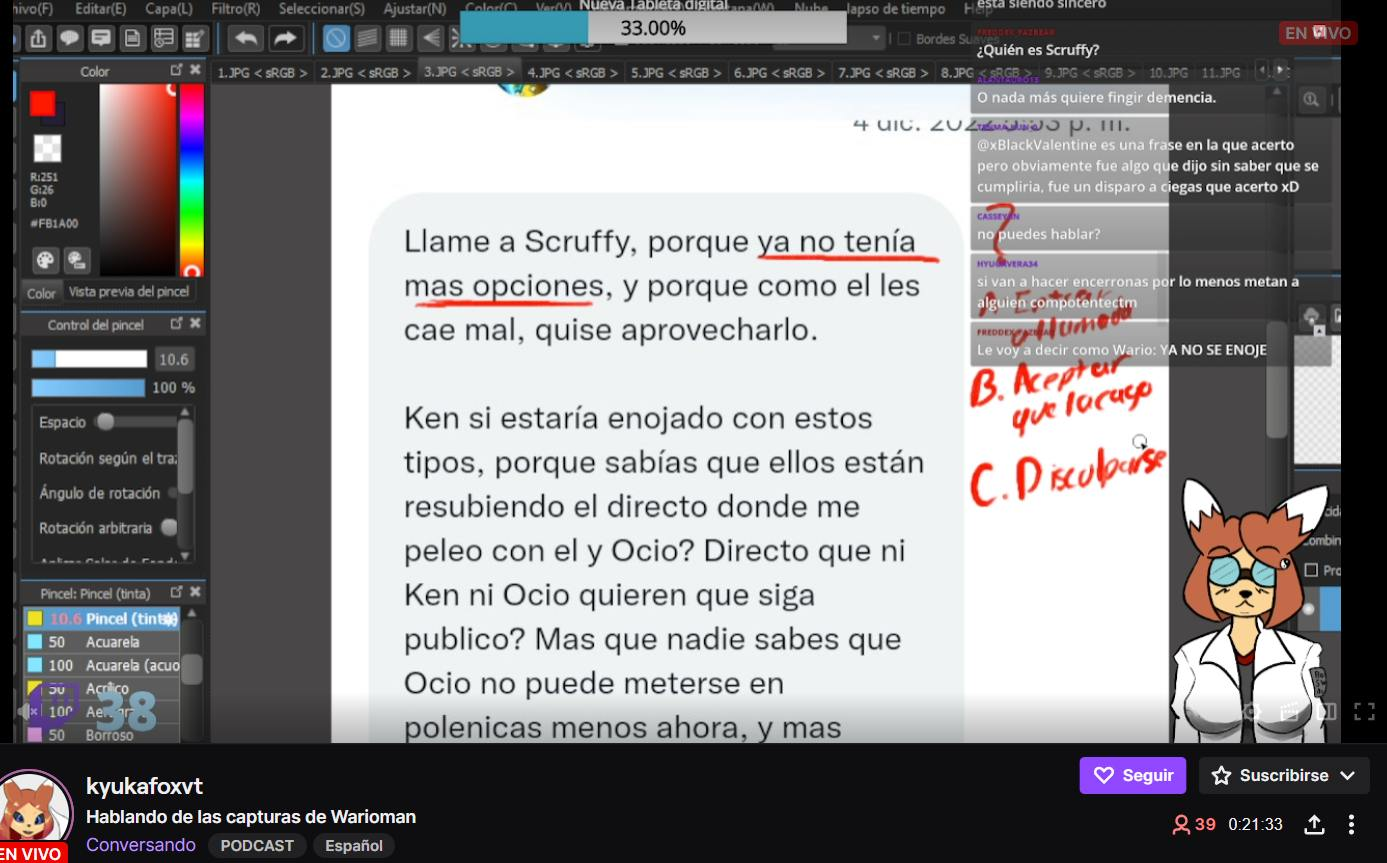The image size is (1387, 863).
Task: Click the brush size value 10.6
Action: [174, 359]
